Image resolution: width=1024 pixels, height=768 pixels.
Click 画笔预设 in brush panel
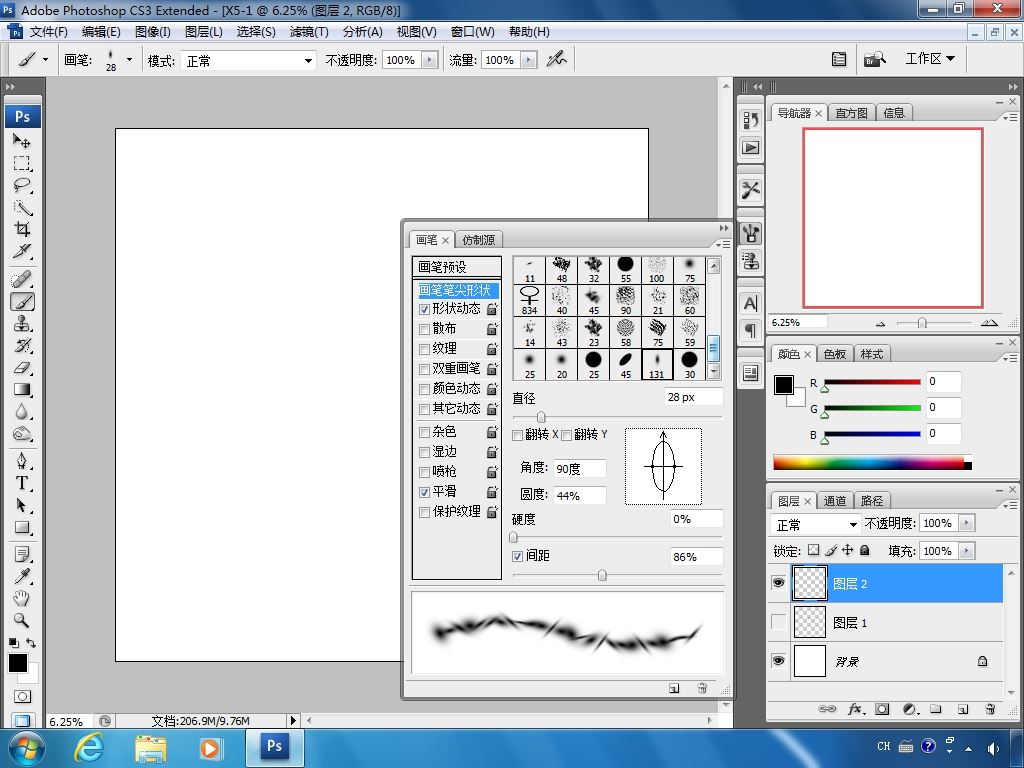pos(442,267)
